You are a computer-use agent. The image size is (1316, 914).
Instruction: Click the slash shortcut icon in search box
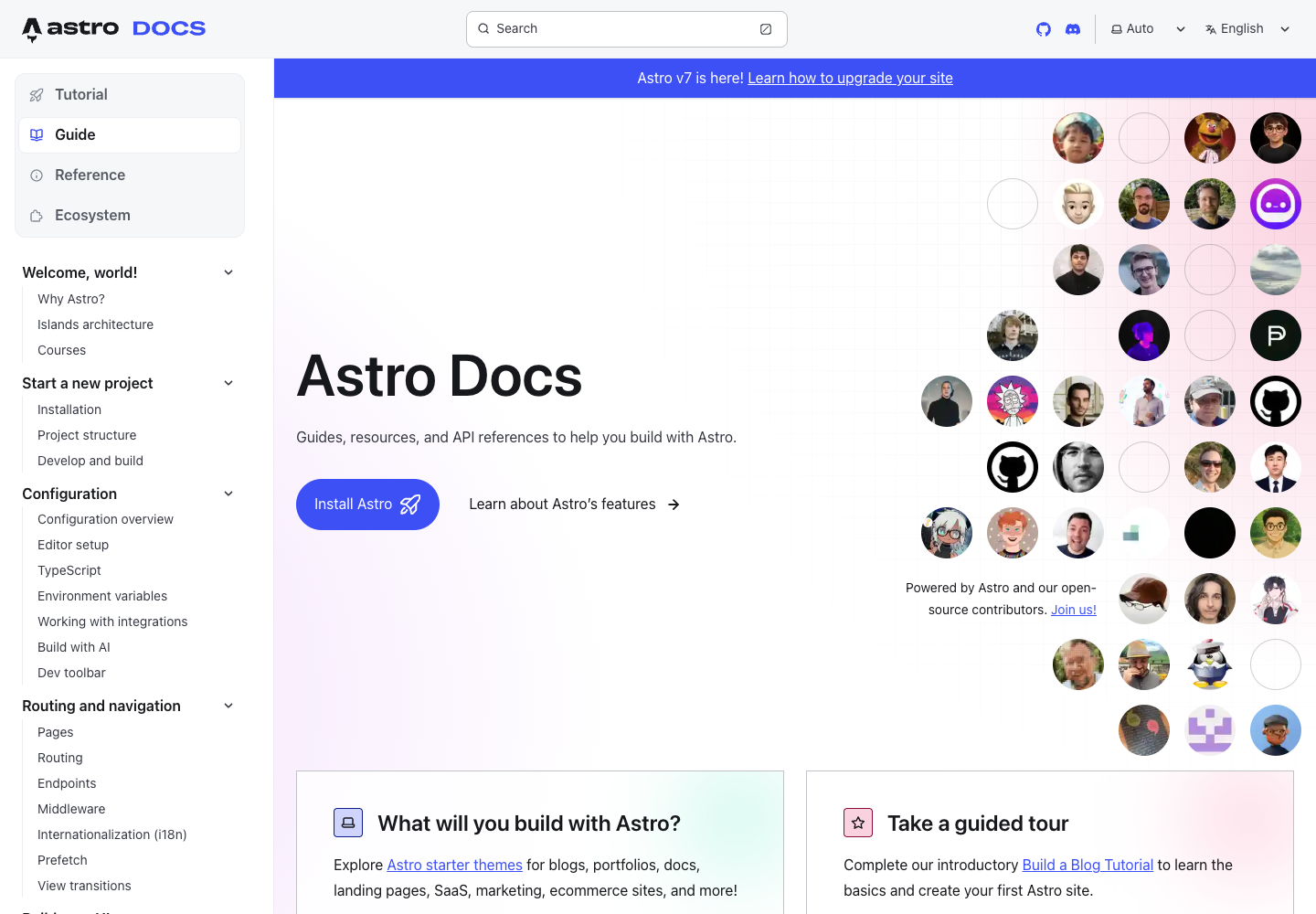coord(766,29)
